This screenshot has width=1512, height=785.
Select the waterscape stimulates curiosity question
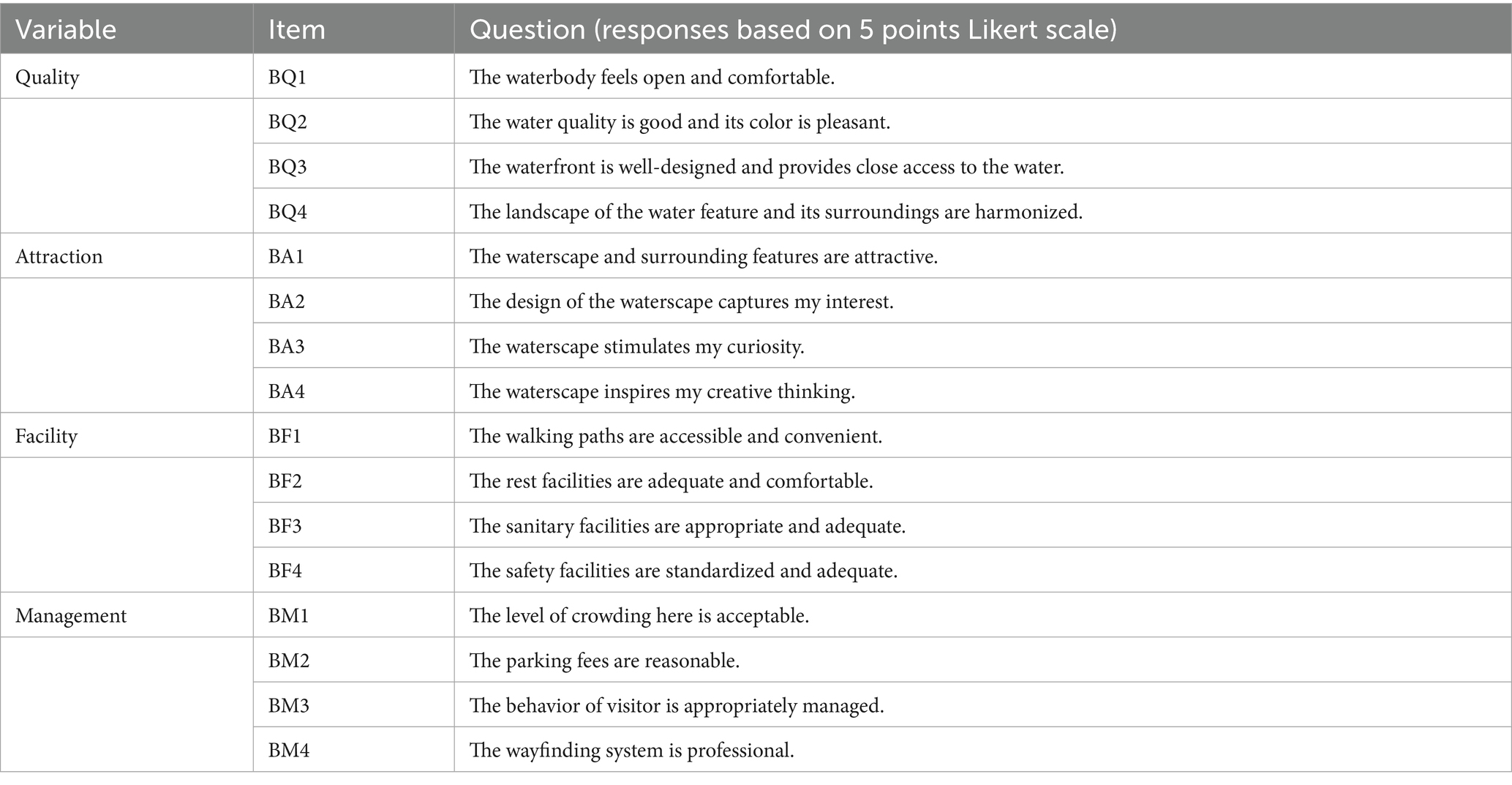pyautogui.click(x=636, y=346)
